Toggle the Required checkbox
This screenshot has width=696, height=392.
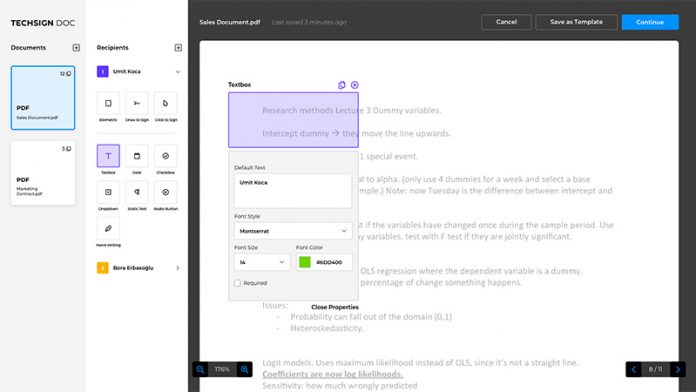point(237,283)
